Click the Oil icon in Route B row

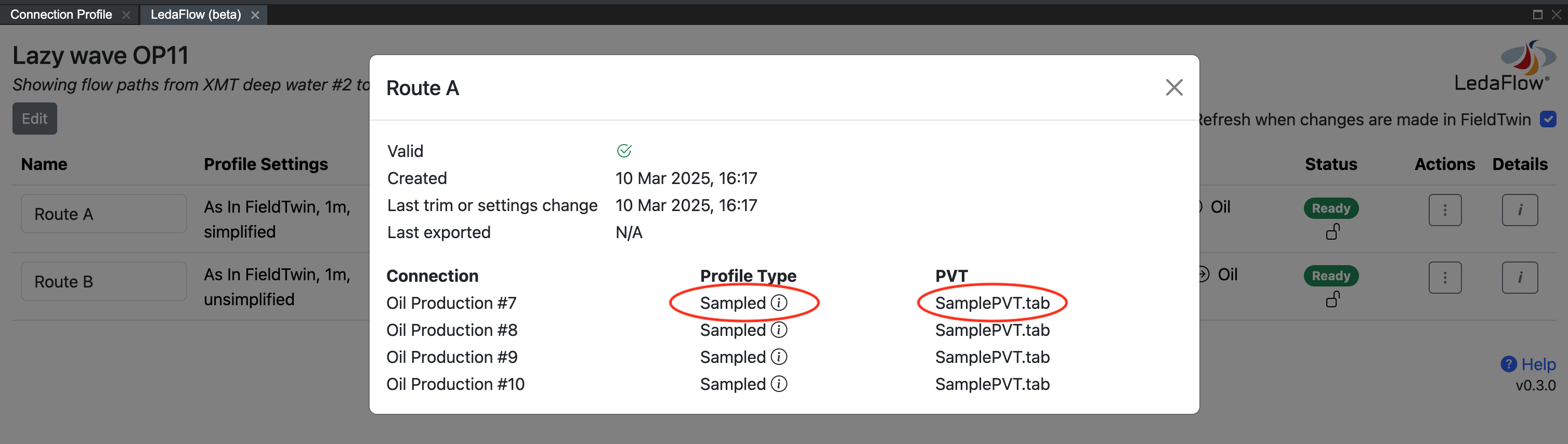(x=1203, y=274)
